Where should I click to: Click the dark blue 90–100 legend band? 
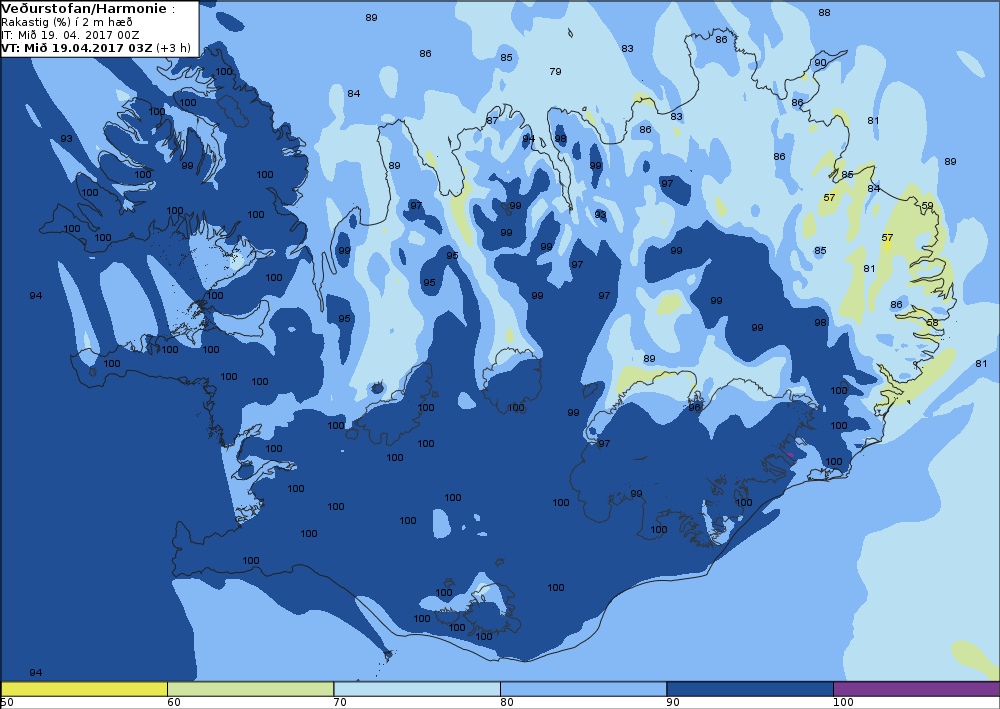[x=750, y=689]
